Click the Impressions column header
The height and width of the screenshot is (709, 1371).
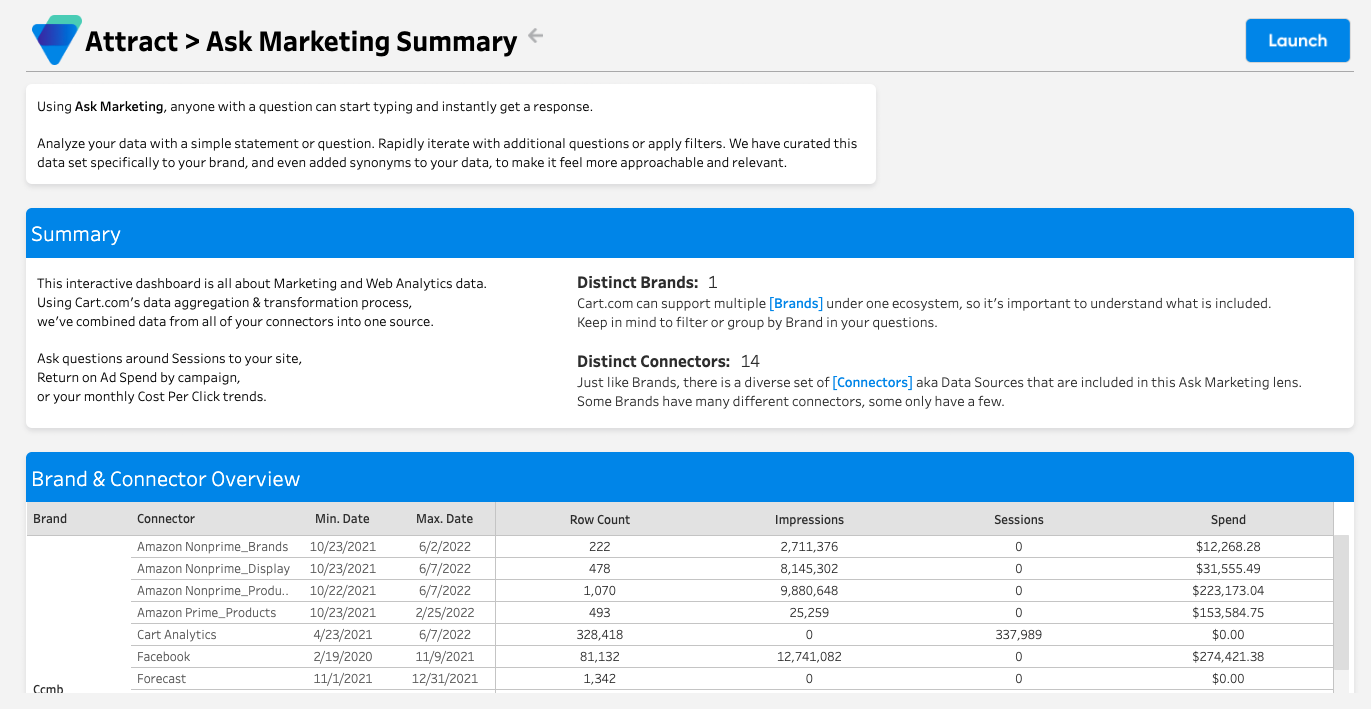809,520
